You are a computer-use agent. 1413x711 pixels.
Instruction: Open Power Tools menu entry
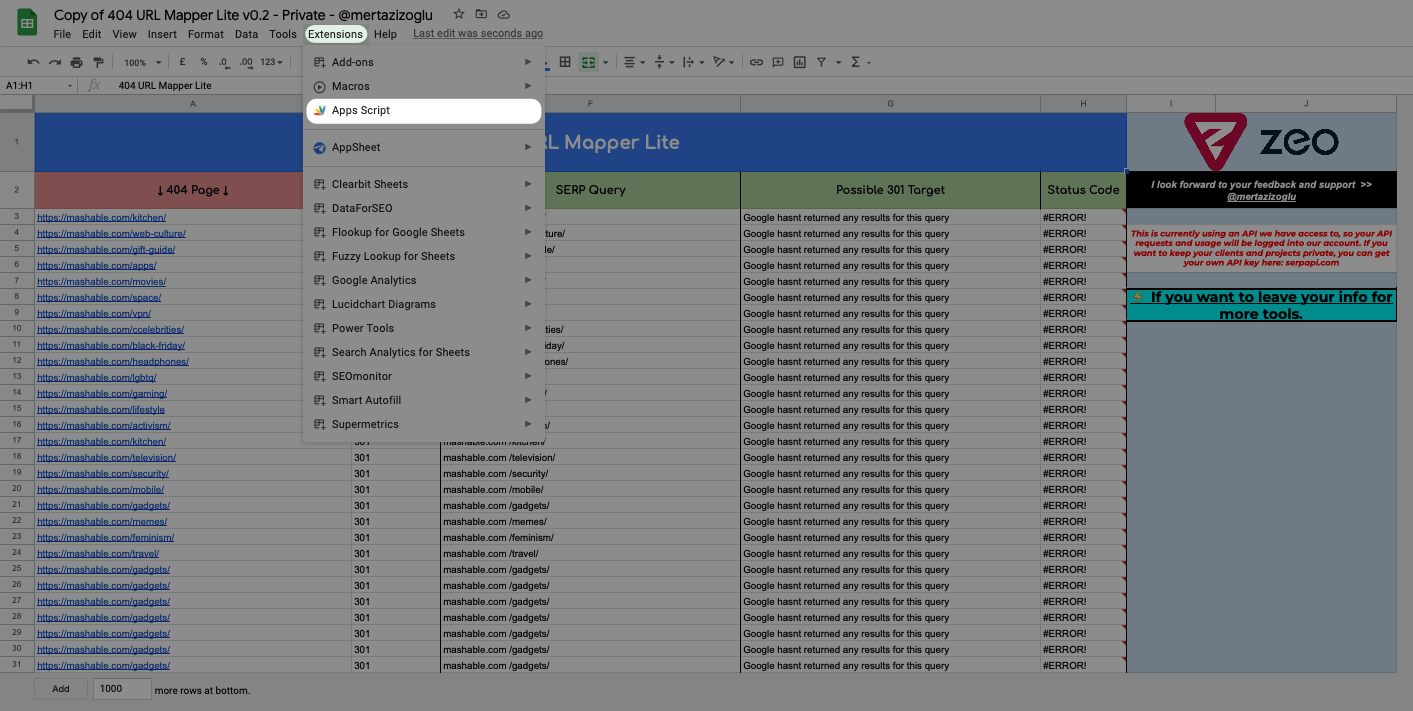[x=424, y=328]
